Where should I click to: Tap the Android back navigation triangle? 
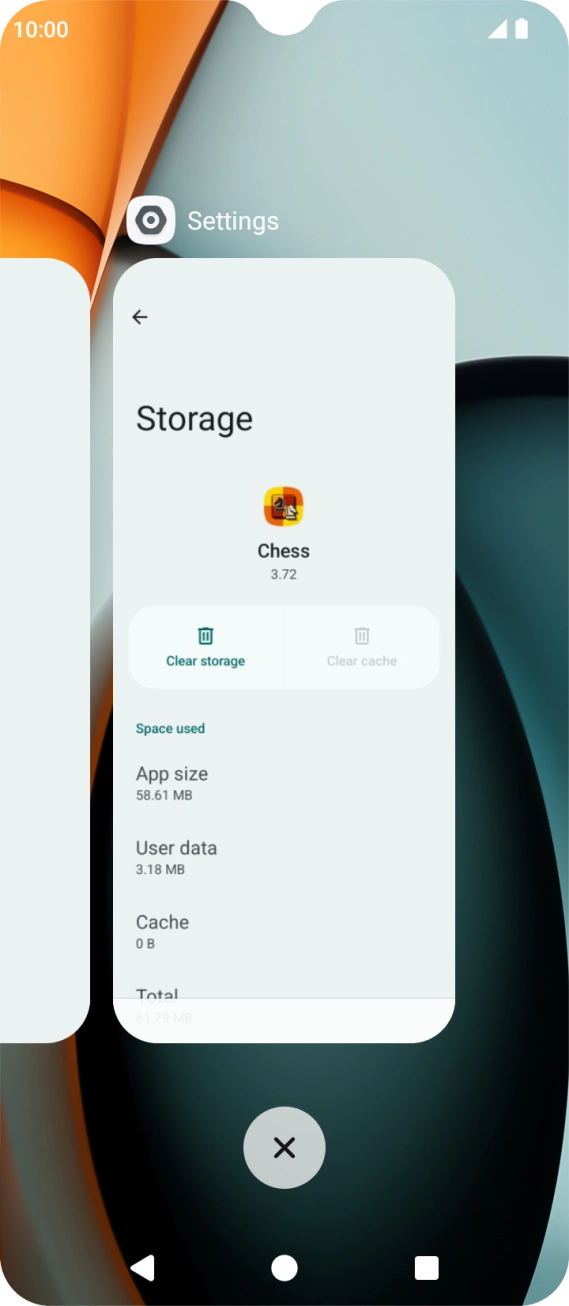tap(142, 1268)
